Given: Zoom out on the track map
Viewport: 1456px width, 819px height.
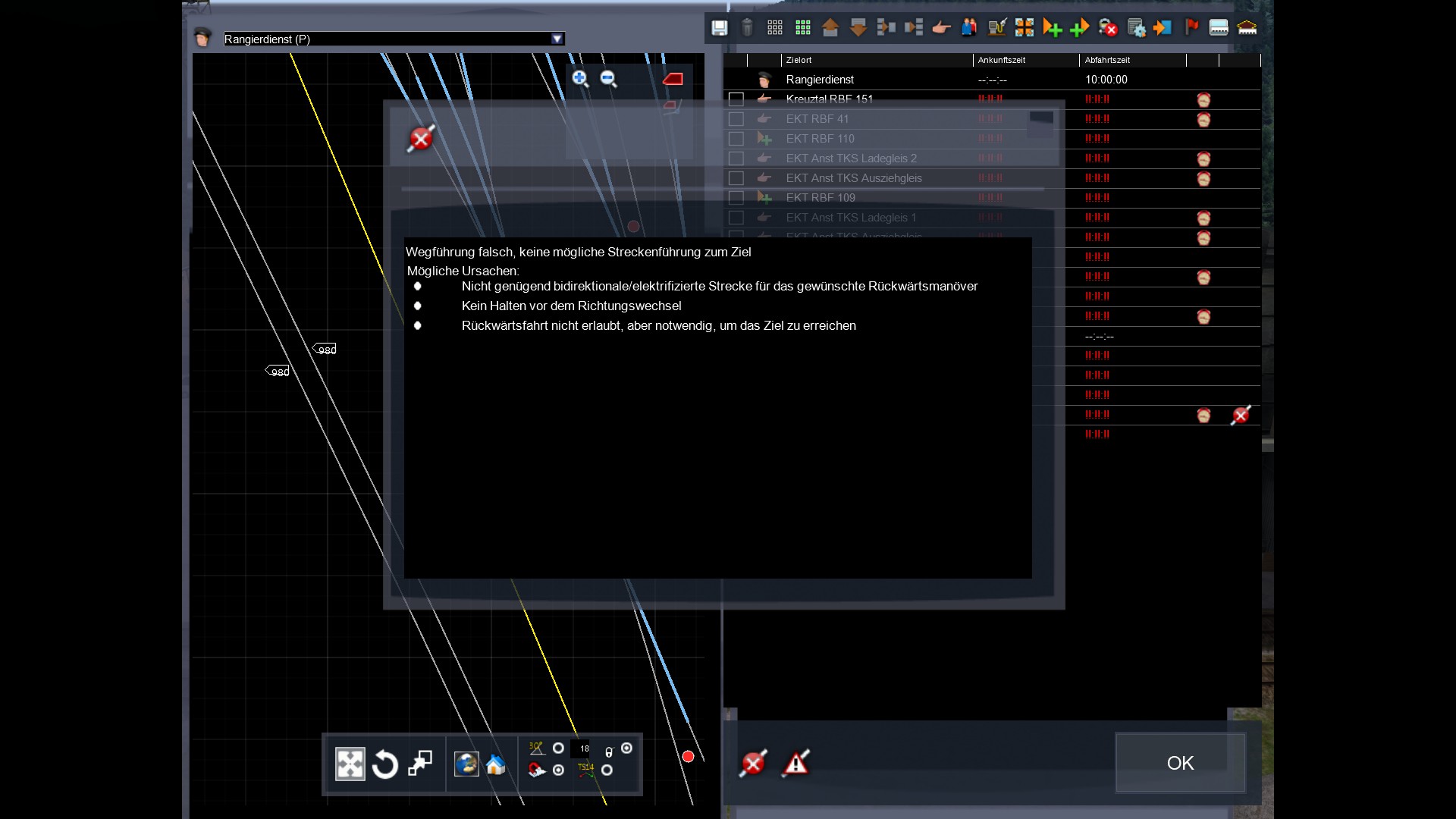Looking at the screenshot, I should [x=608, y=78].
